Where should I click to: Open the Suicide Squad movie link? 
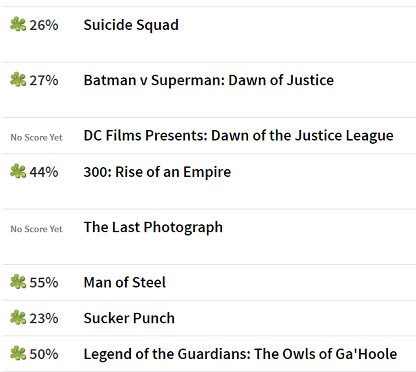[131, 25]
